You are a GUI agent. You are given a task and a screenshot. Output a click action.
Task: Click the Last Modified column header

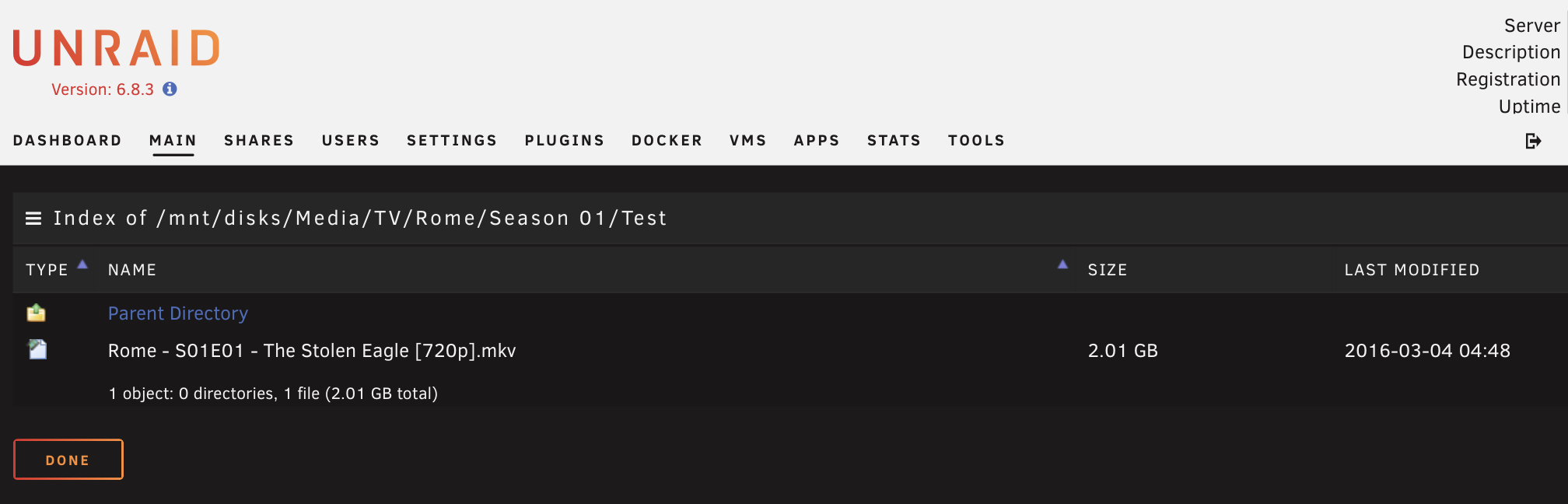pyautogui.click(x=1412, y=270)
